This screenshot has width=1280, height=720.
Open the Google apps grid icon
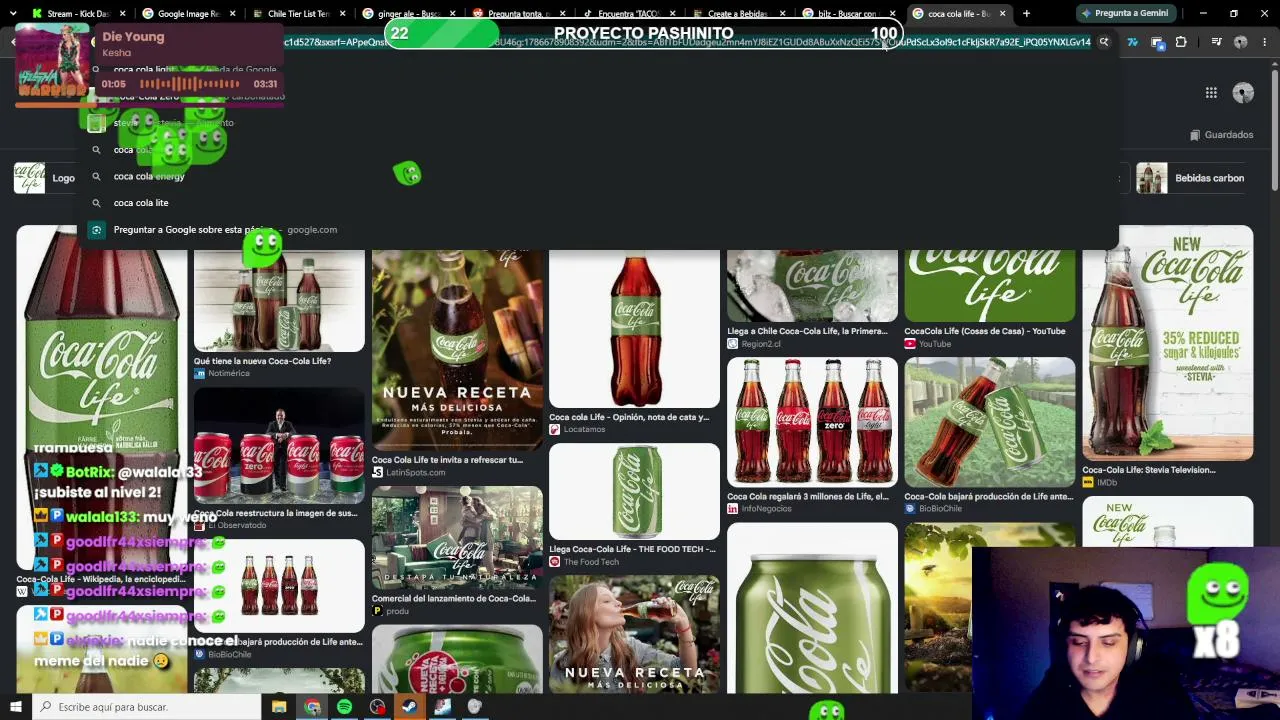pyautogui.click(x=1211, y=93)
